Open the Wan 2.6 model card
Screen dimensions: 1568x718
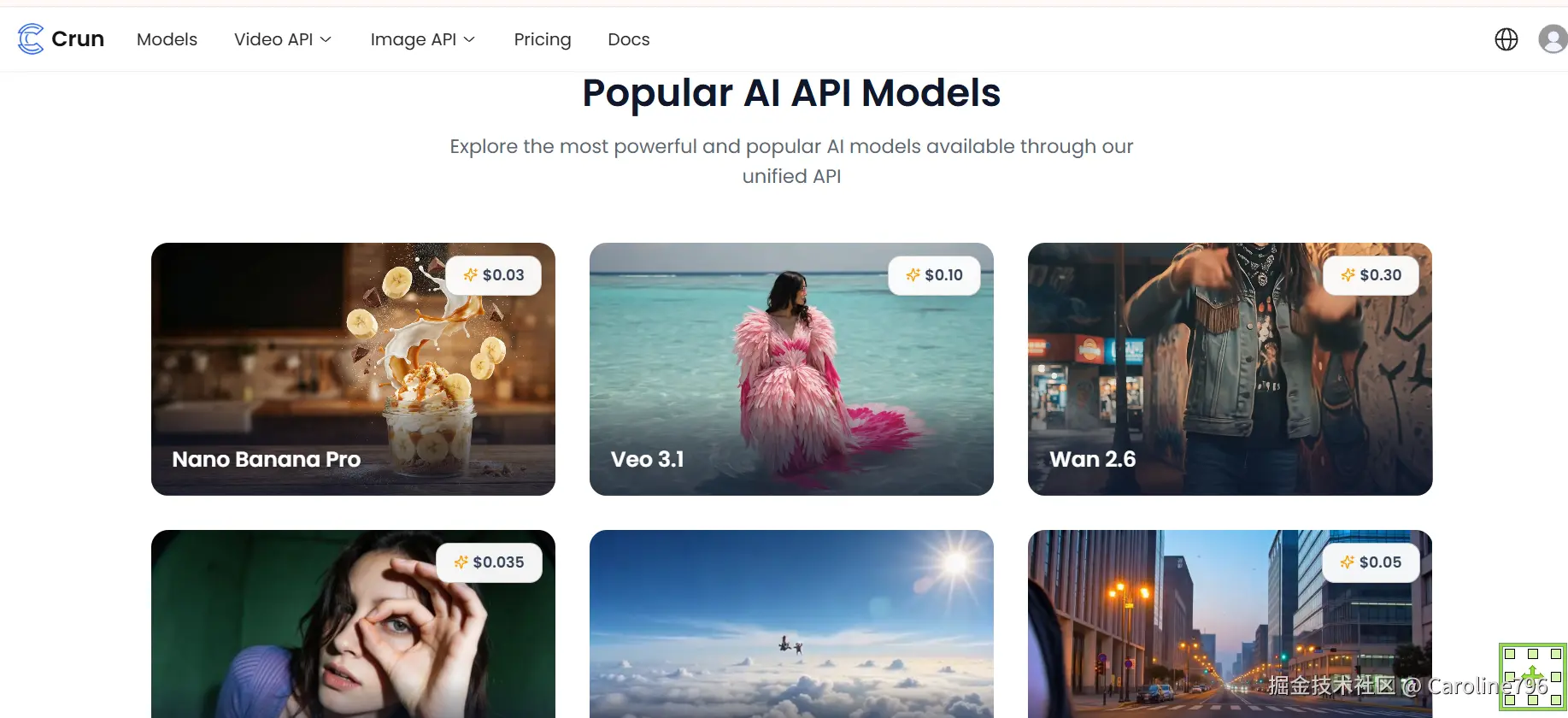(x=1230, y=369)
